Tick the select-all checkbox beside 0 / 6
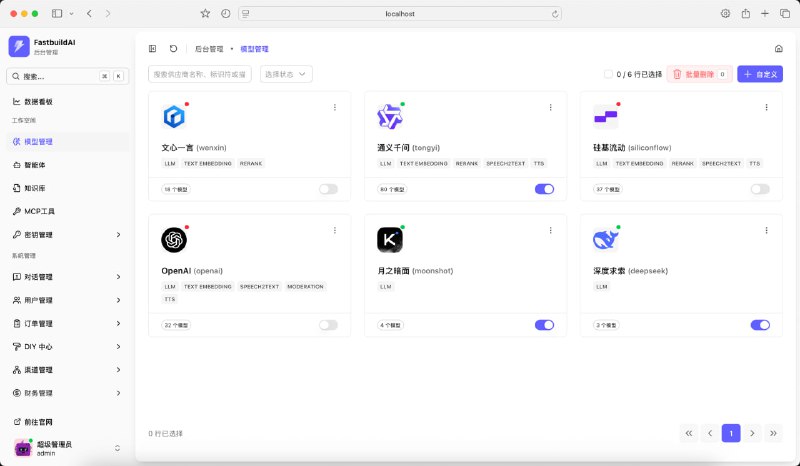The image size is (800, 466). [x=608, y=74]
